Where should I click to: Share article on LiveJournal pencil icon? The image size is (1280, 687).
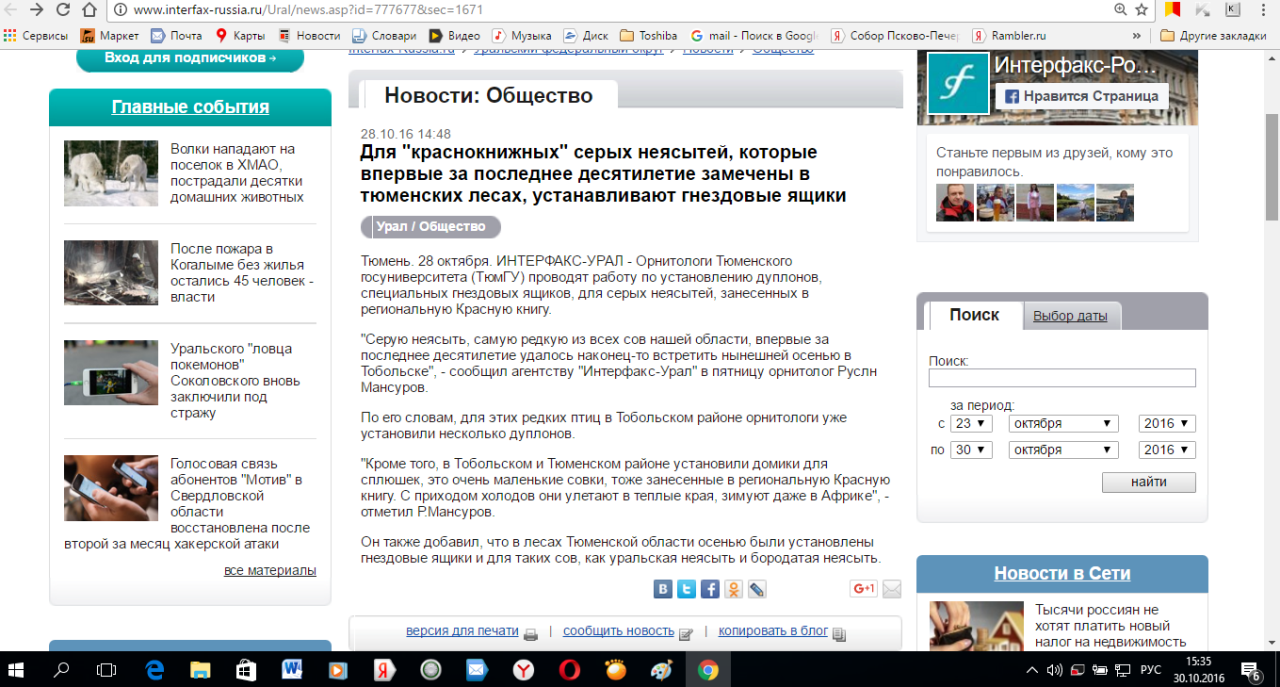[x=757, y=589]
